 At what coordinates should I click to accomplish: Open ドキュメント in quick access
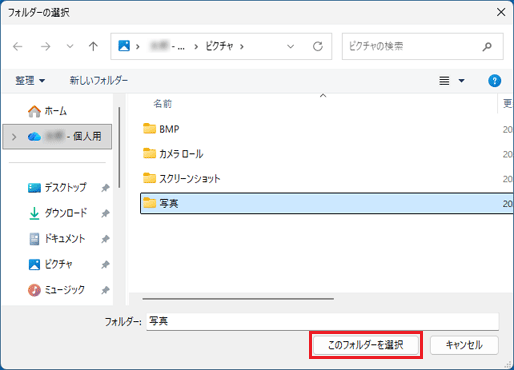pos(57,239)
